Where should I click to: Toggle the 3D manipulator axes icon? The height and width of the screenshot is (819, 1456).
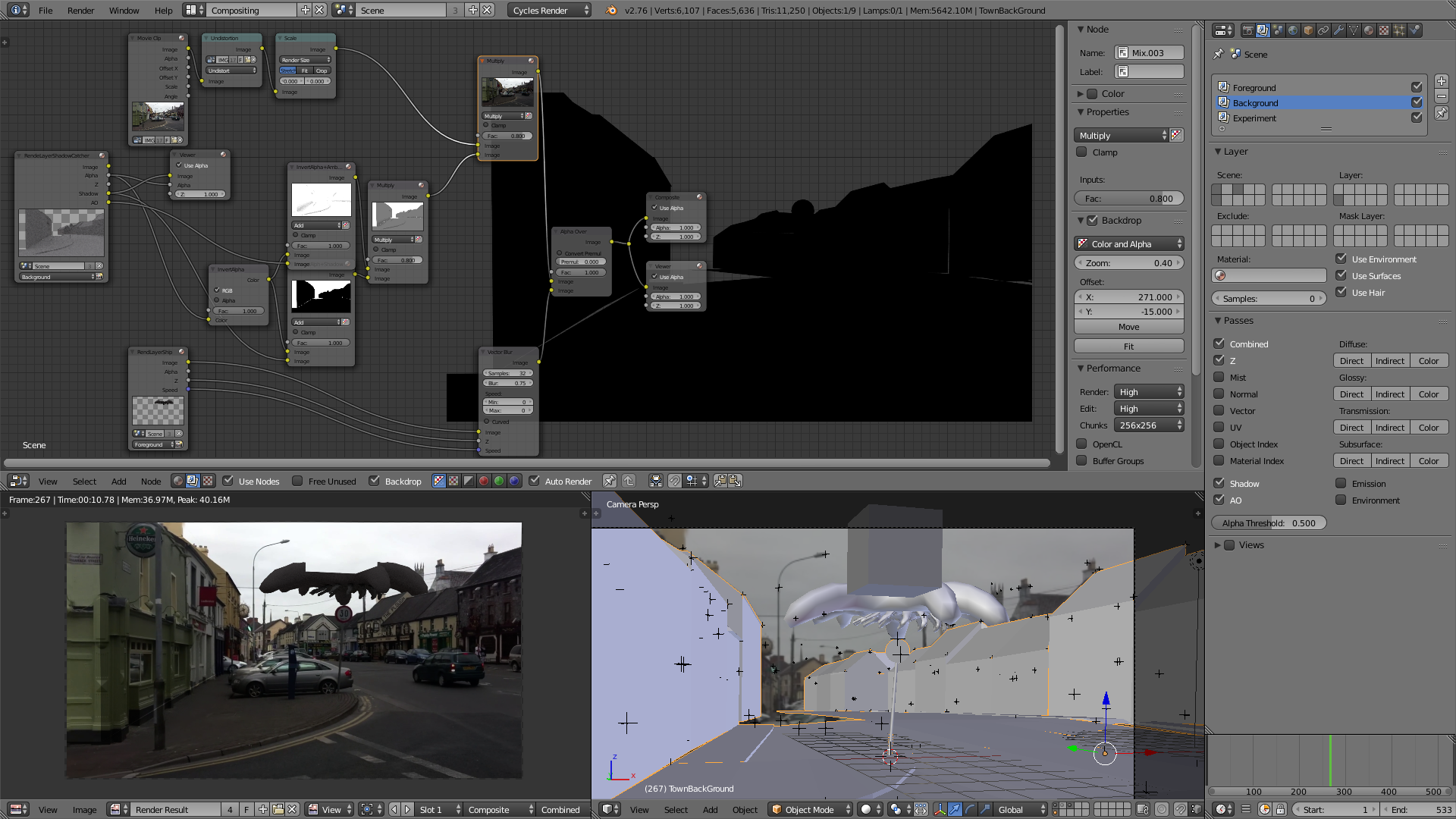(x=940, y=809)
